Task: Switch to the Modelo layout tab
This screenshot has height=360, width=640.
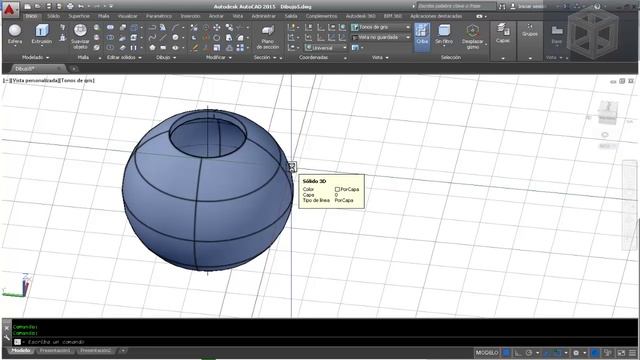Action: click(x=20, y=351)
